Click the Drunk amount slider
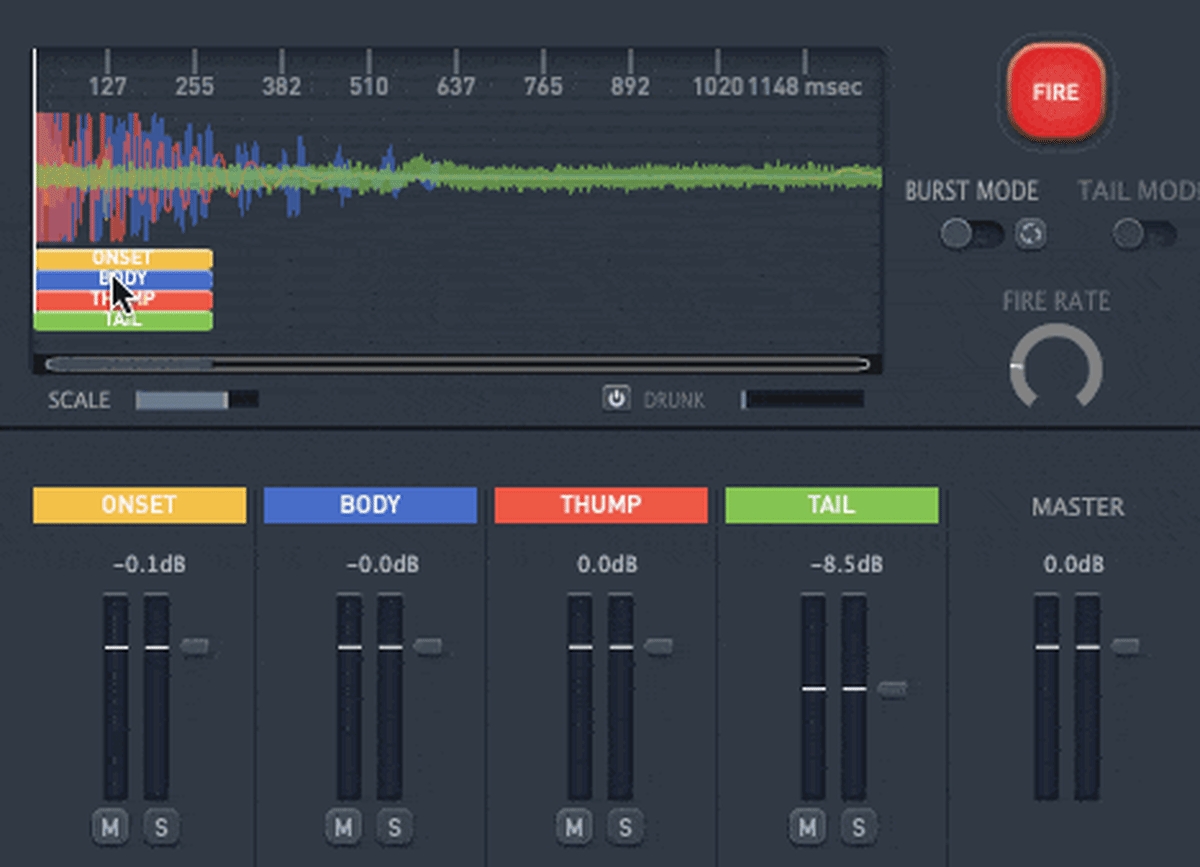The width and height of the screenshot is (1200, 867). point(802,400)
